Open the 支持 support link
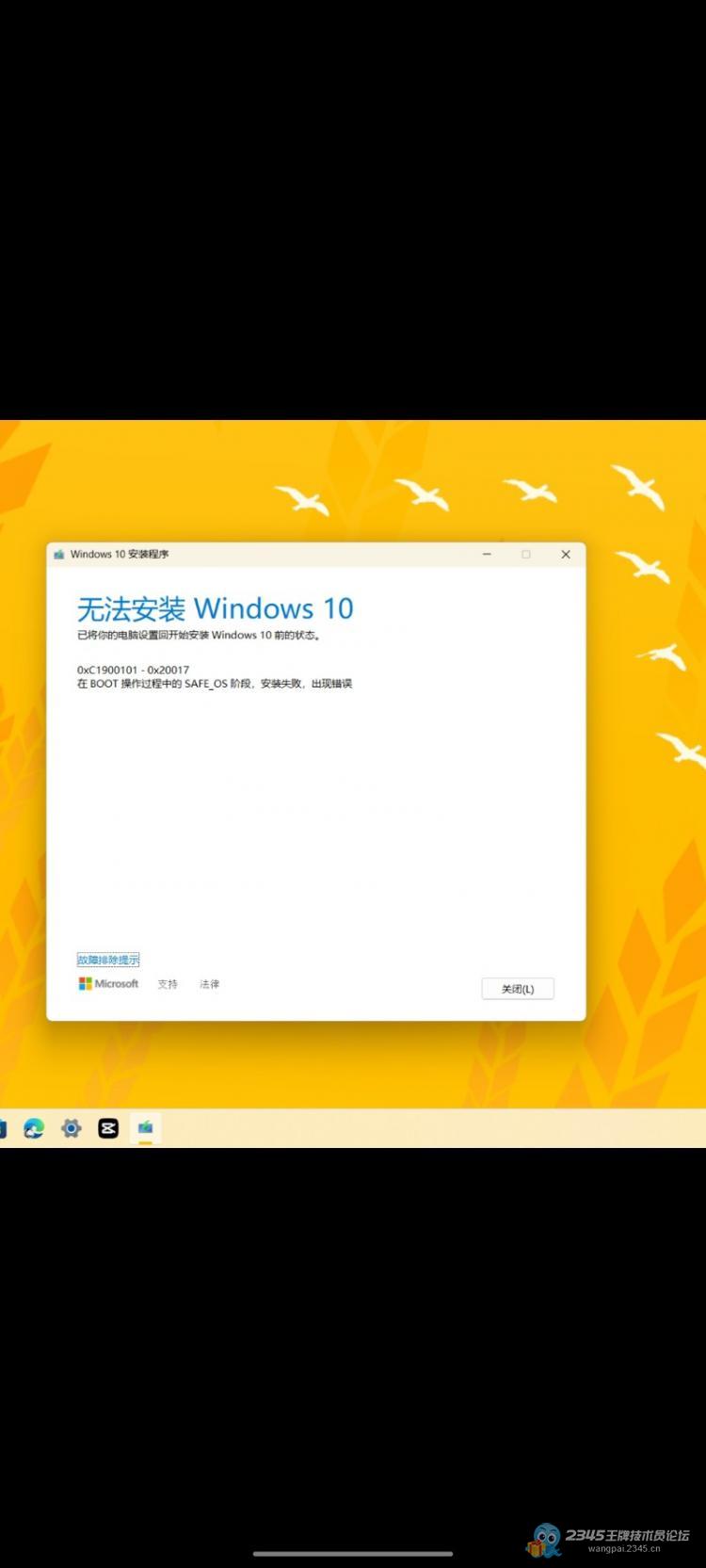Image resolution: width=706 pixels, height=1568 pixels. pyautogui.click(x=168, y=984)
